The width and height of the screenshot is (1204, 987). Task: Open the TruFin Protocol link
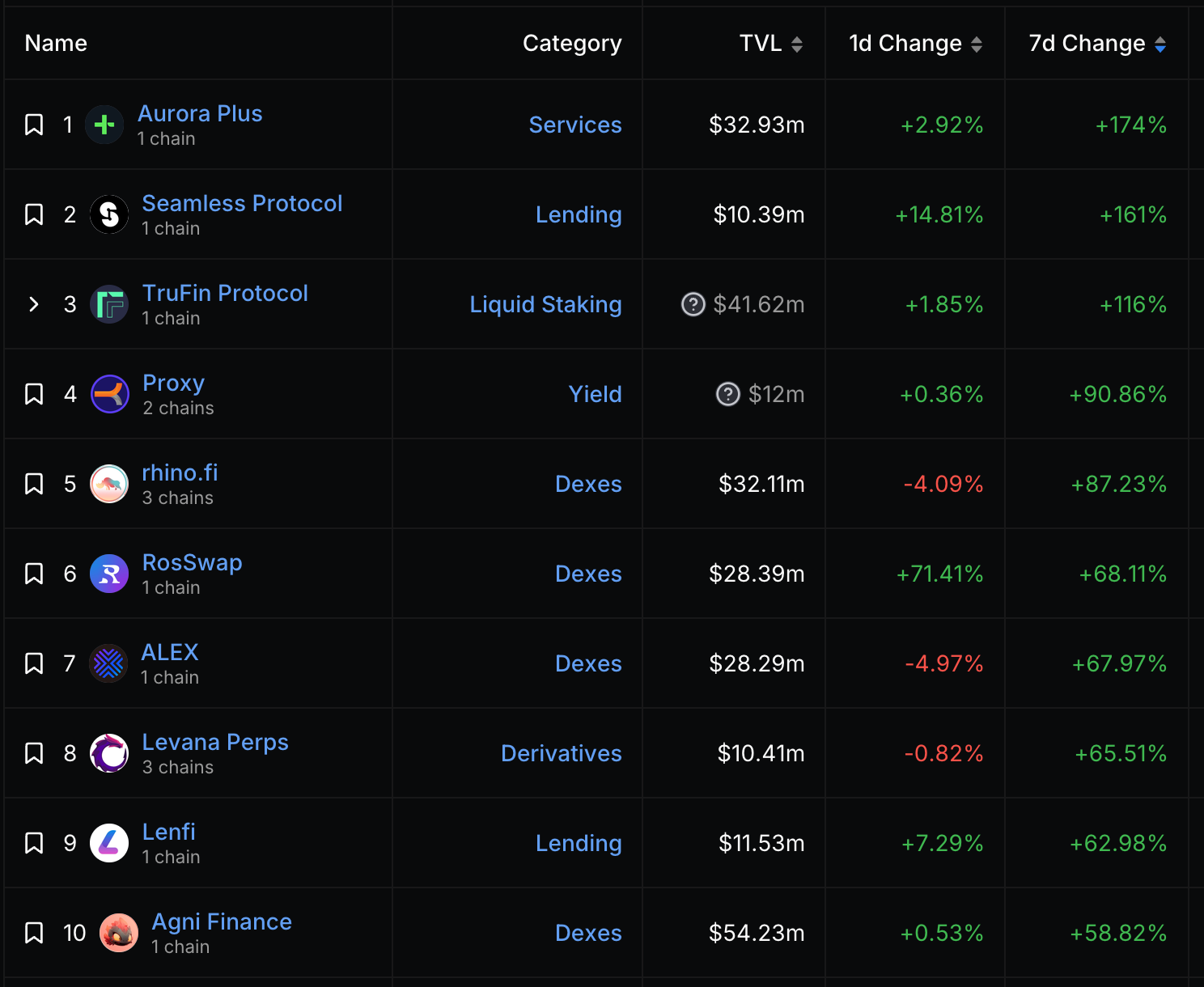[225, 293]
